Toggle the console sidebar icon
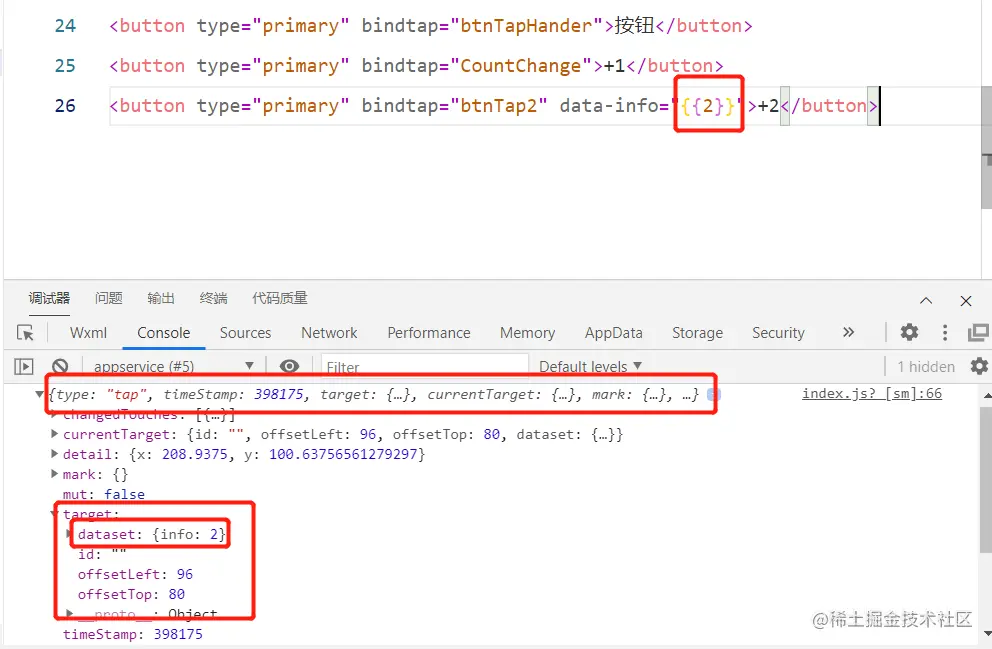Screen dimensions: 992x649 pyautogui.click(x=24, y=366)
